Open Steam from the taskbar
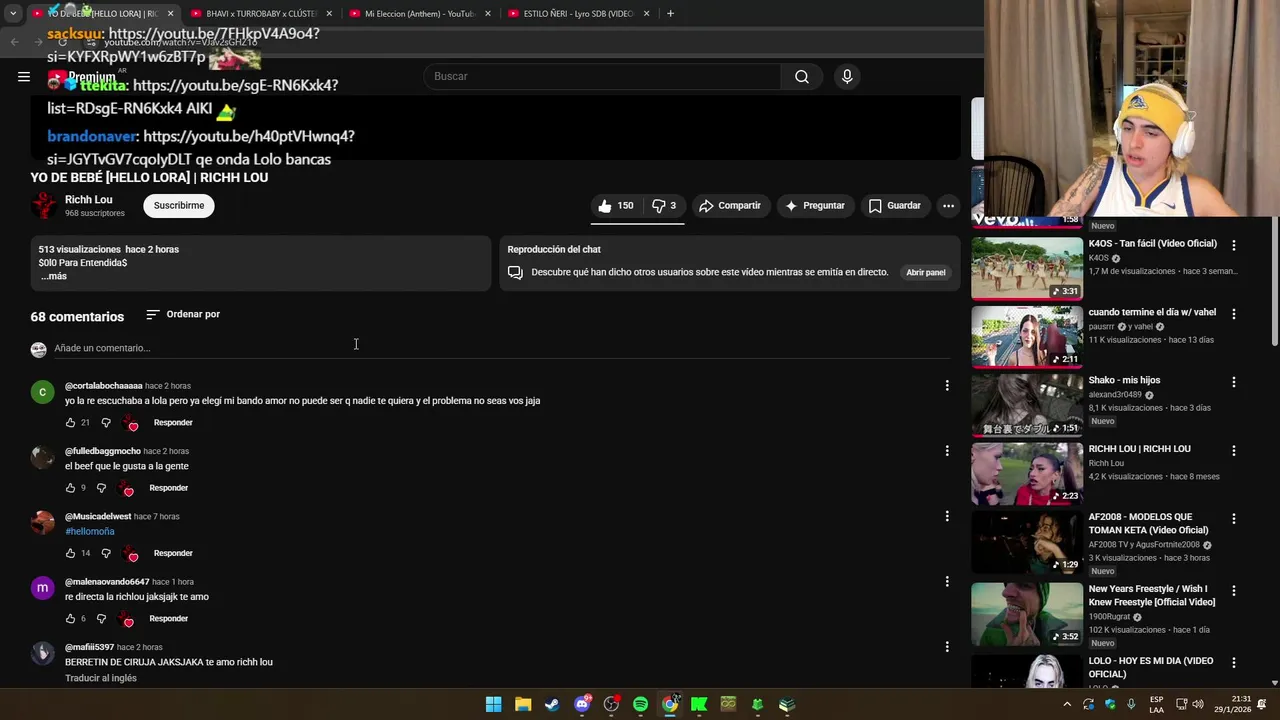This screenshot has height=720, width=1280. coord(552,705)
